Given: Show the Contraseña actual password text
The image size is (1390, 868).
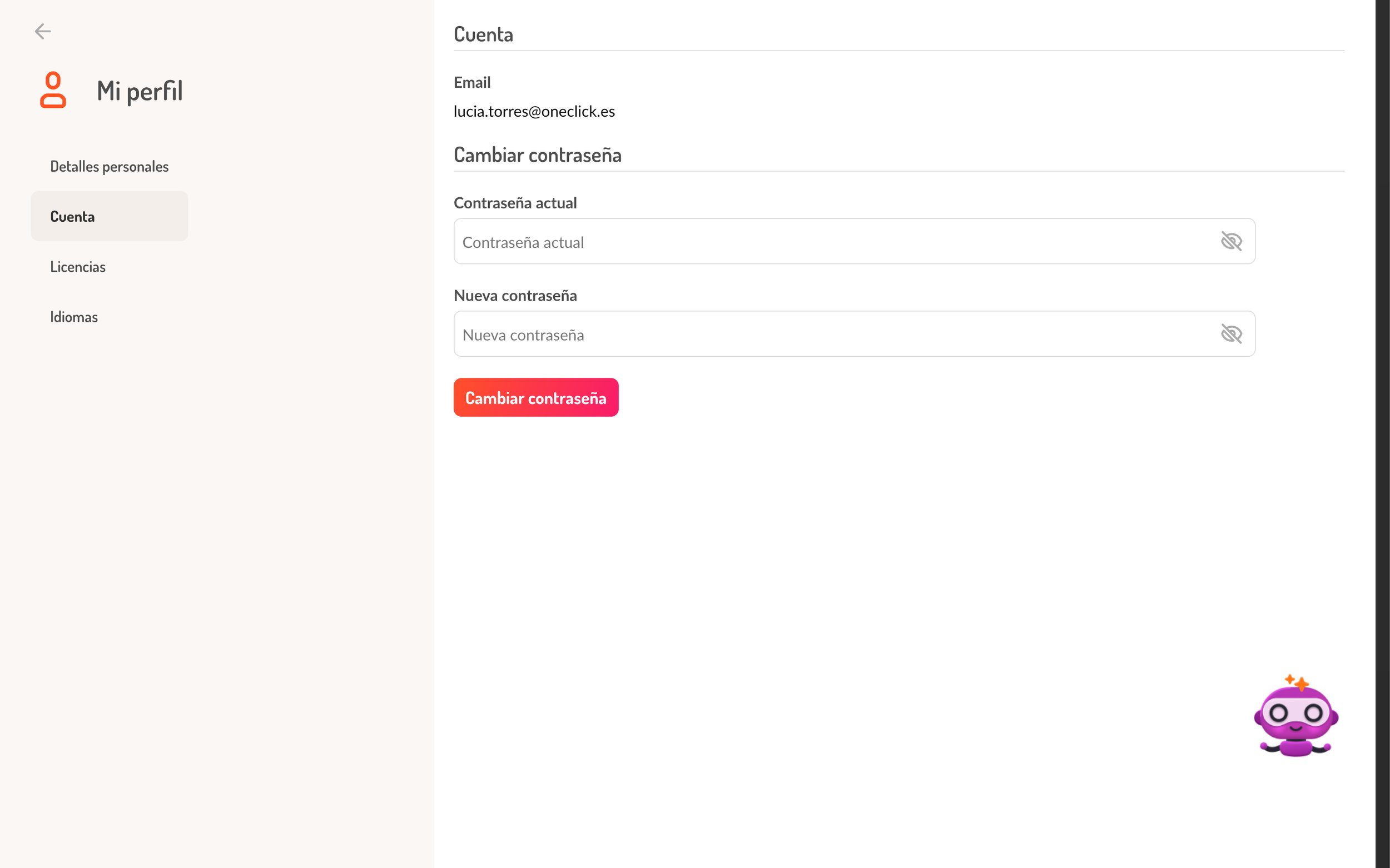Looking at the screenshot, I should [1232, 241].
